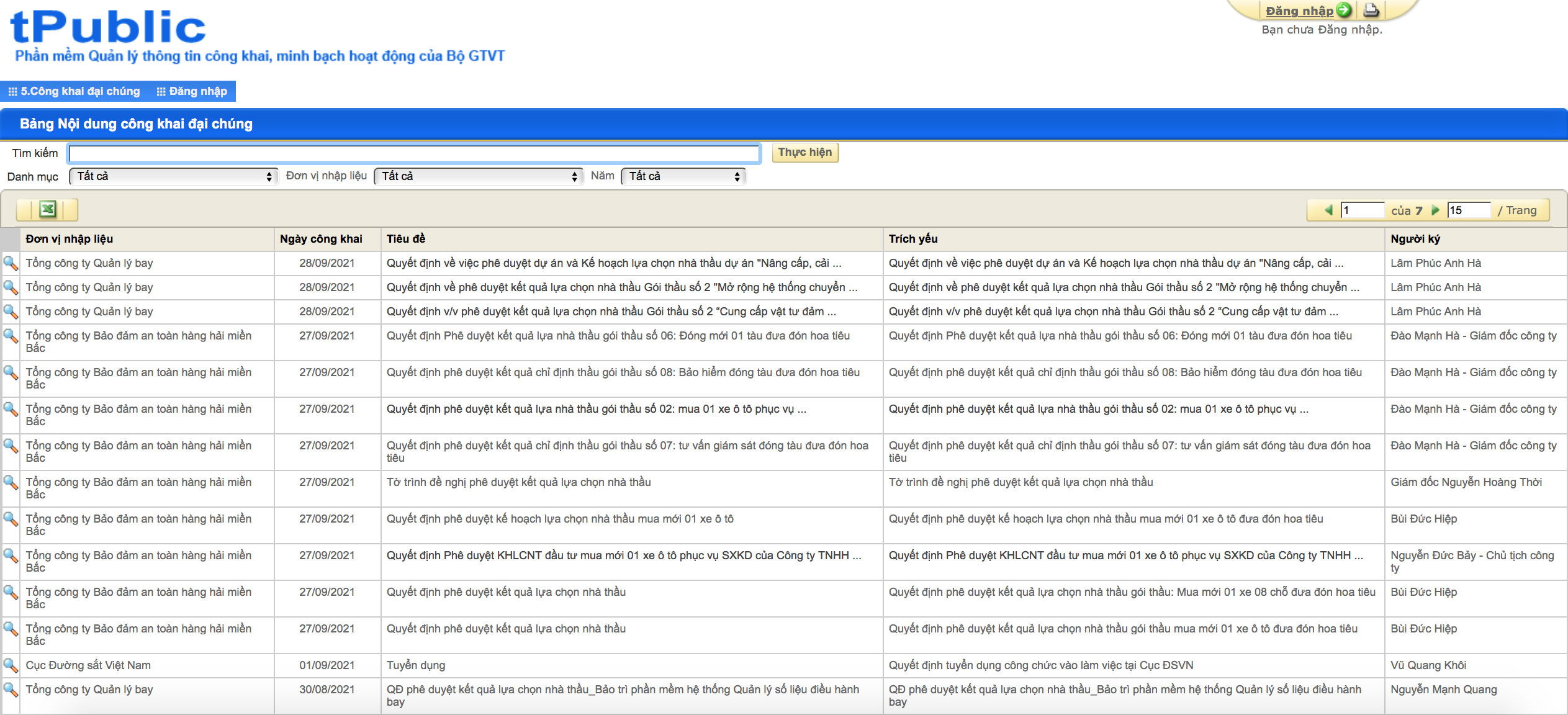Expand the Năm year dropdown
Viewport: 1568px width, 715px height.
pos(683,177)
